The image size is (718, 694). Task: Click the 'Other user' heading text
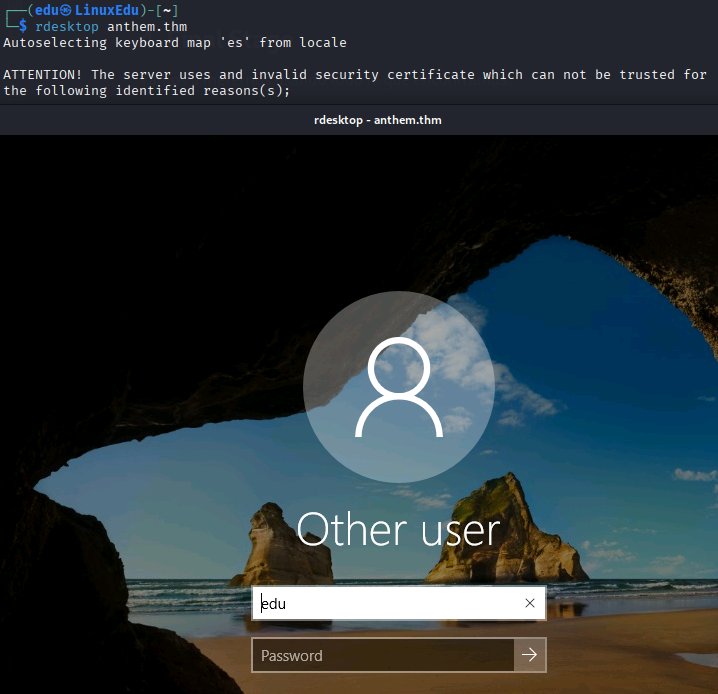coord(398,530)
